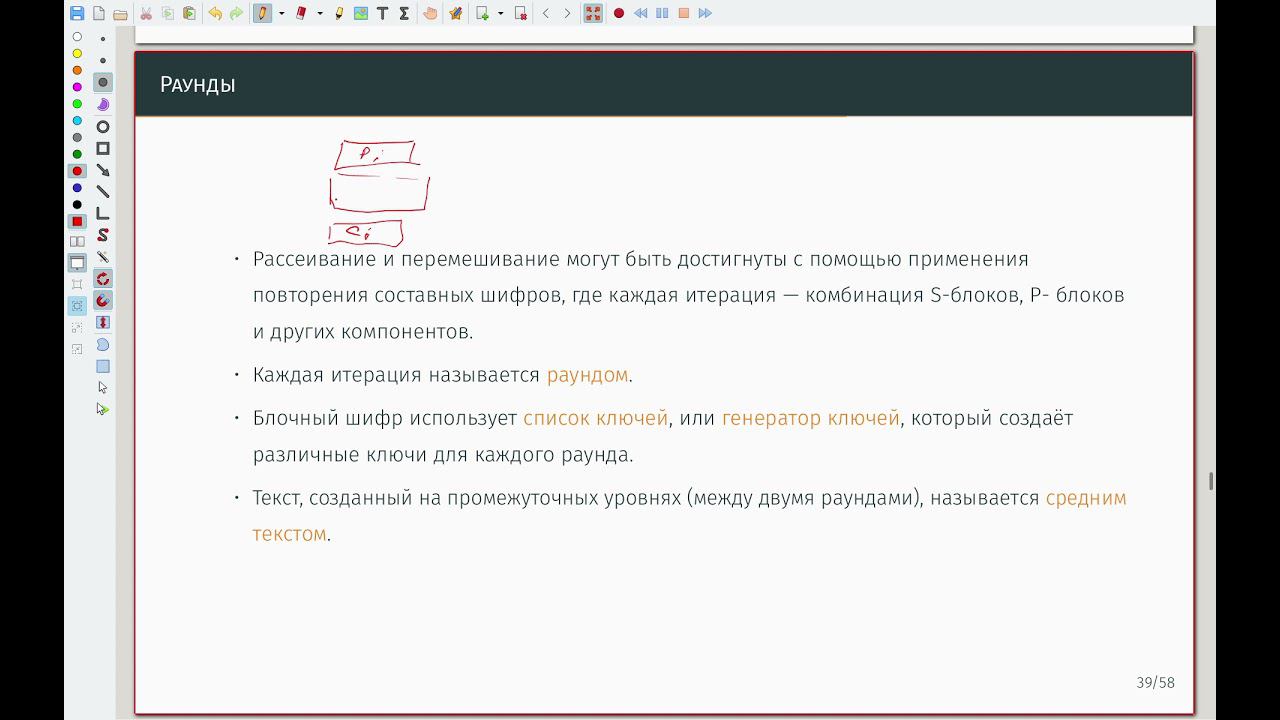1280x720 pixels.
Task: Set thick line thickness
Action: pos(103,82)
